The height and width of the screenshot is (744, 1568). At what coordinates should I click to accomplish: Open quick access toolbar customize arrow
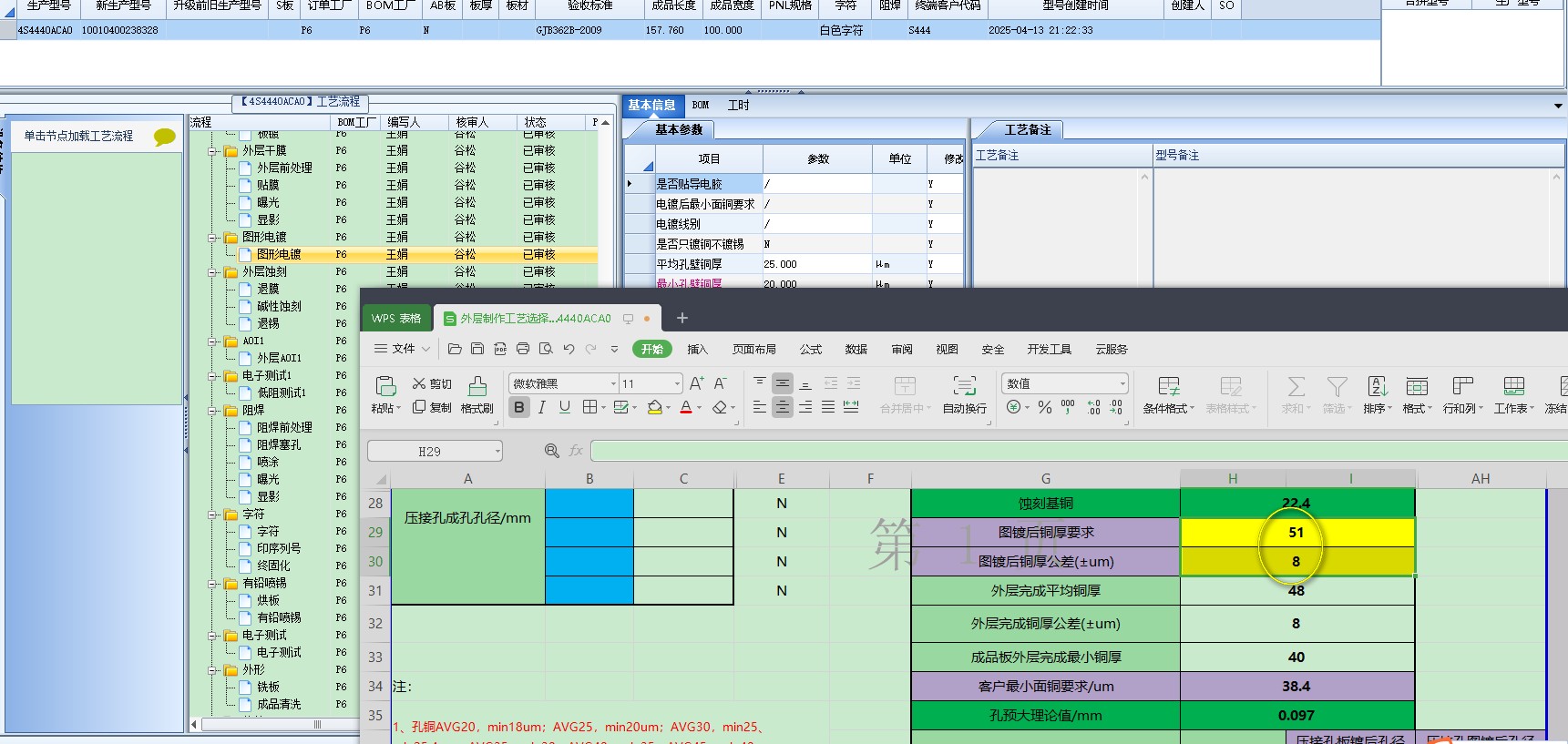click(x=614, y=349)
